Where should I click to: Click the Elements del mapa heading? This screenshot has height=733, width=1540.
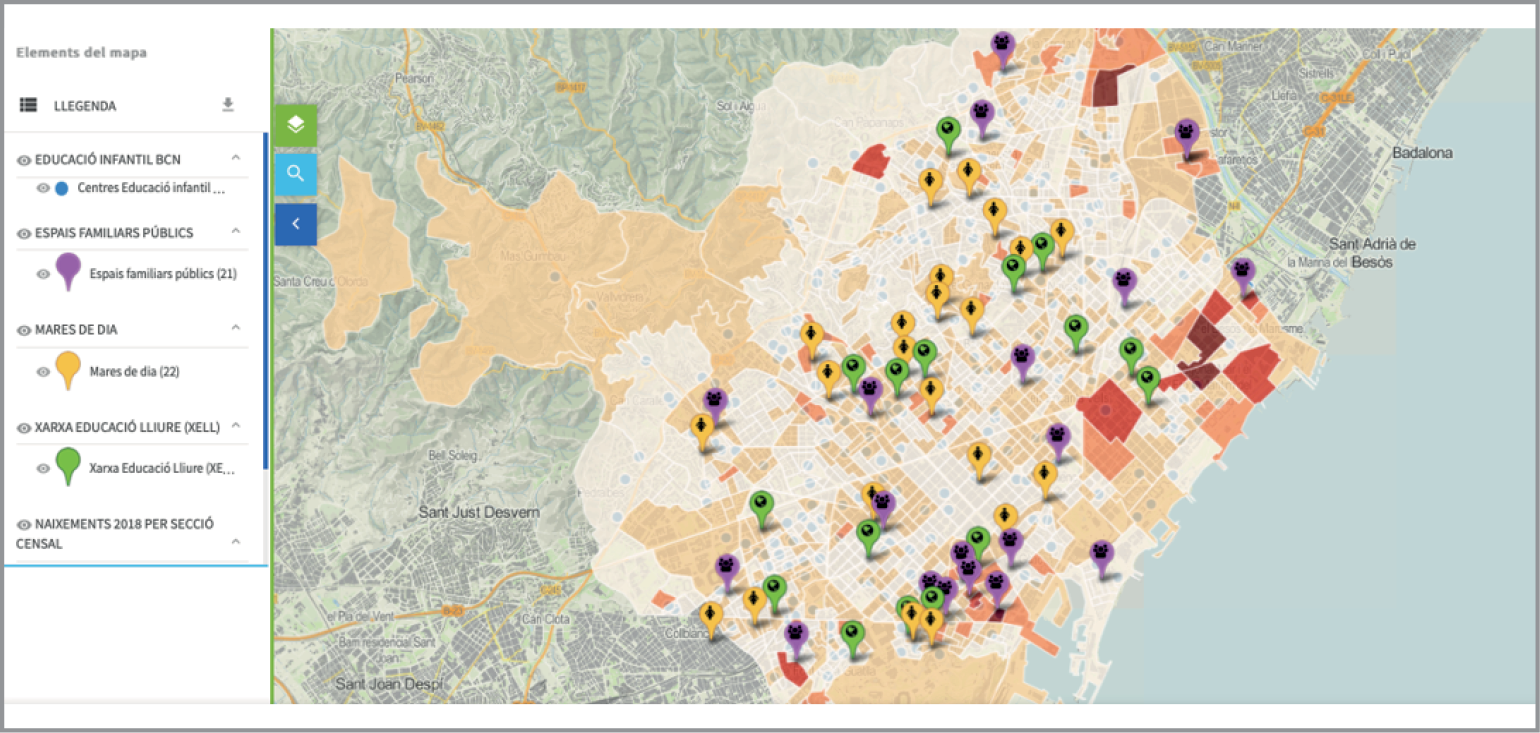[x=81, y=52]
